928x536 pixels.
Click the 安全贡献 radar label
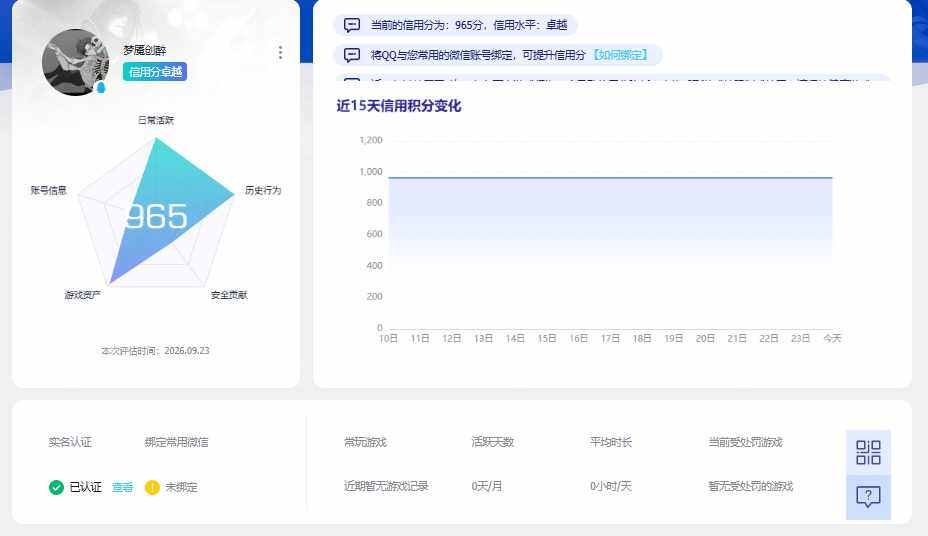tap(229, 295)
